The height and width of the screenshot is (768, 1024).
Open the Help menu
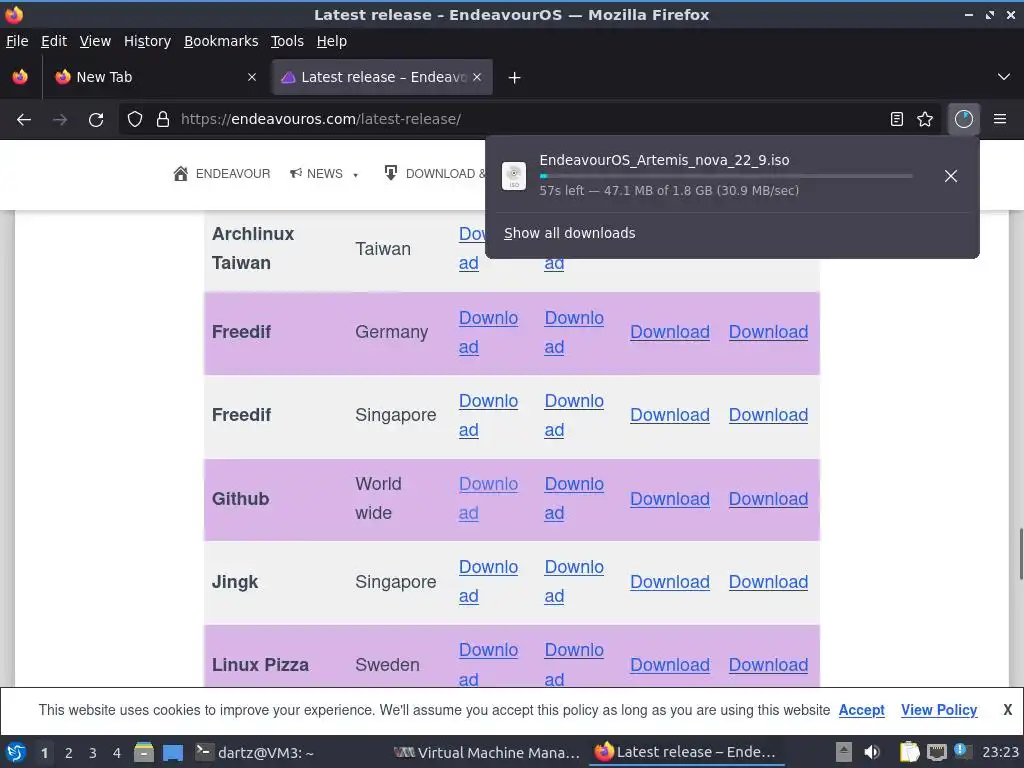(332, 41)
